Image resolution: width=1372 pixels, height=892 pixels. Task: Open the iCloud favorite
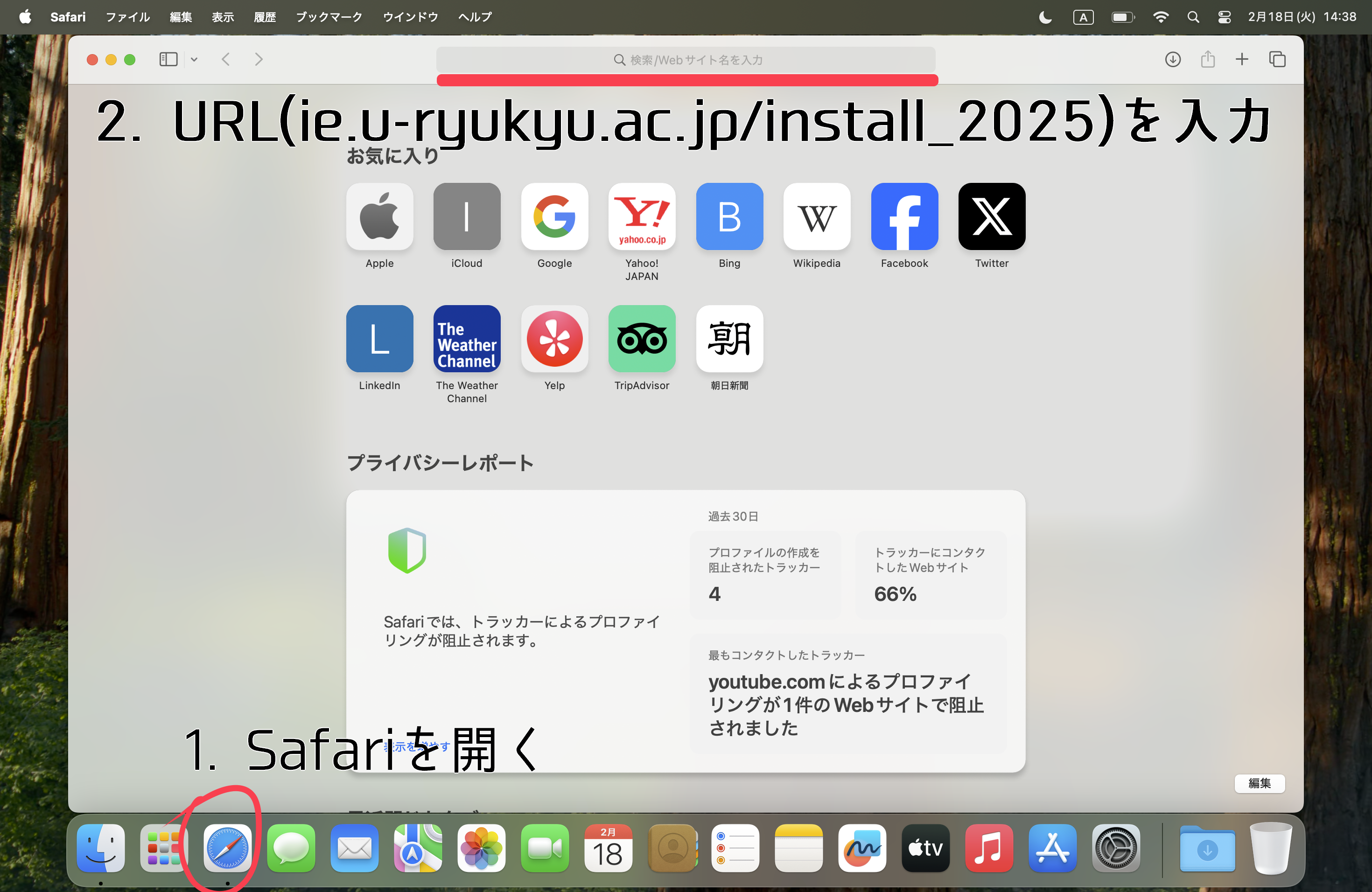pos(466,216)
